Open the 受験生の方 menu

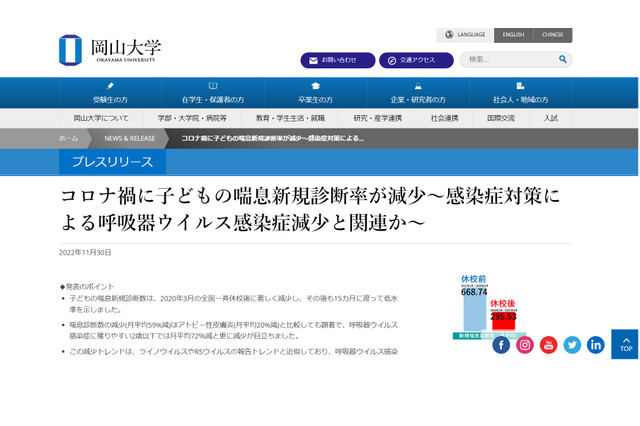click(110, 93)
